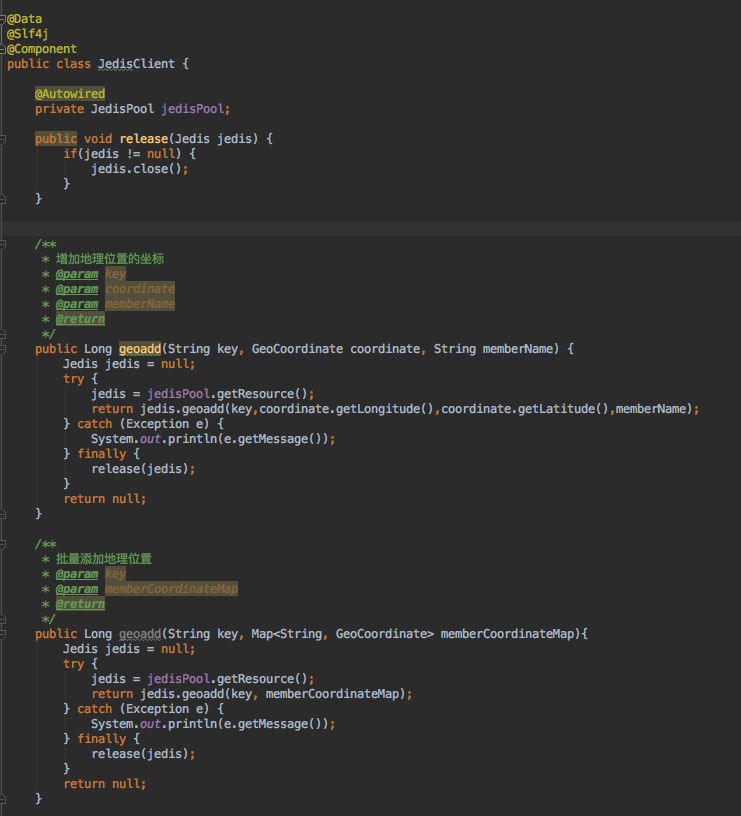Click jedis.geoadd(key, memberCoordinateMap) call
This screenshot has height=816, width=741.
[x=273, y=694]
